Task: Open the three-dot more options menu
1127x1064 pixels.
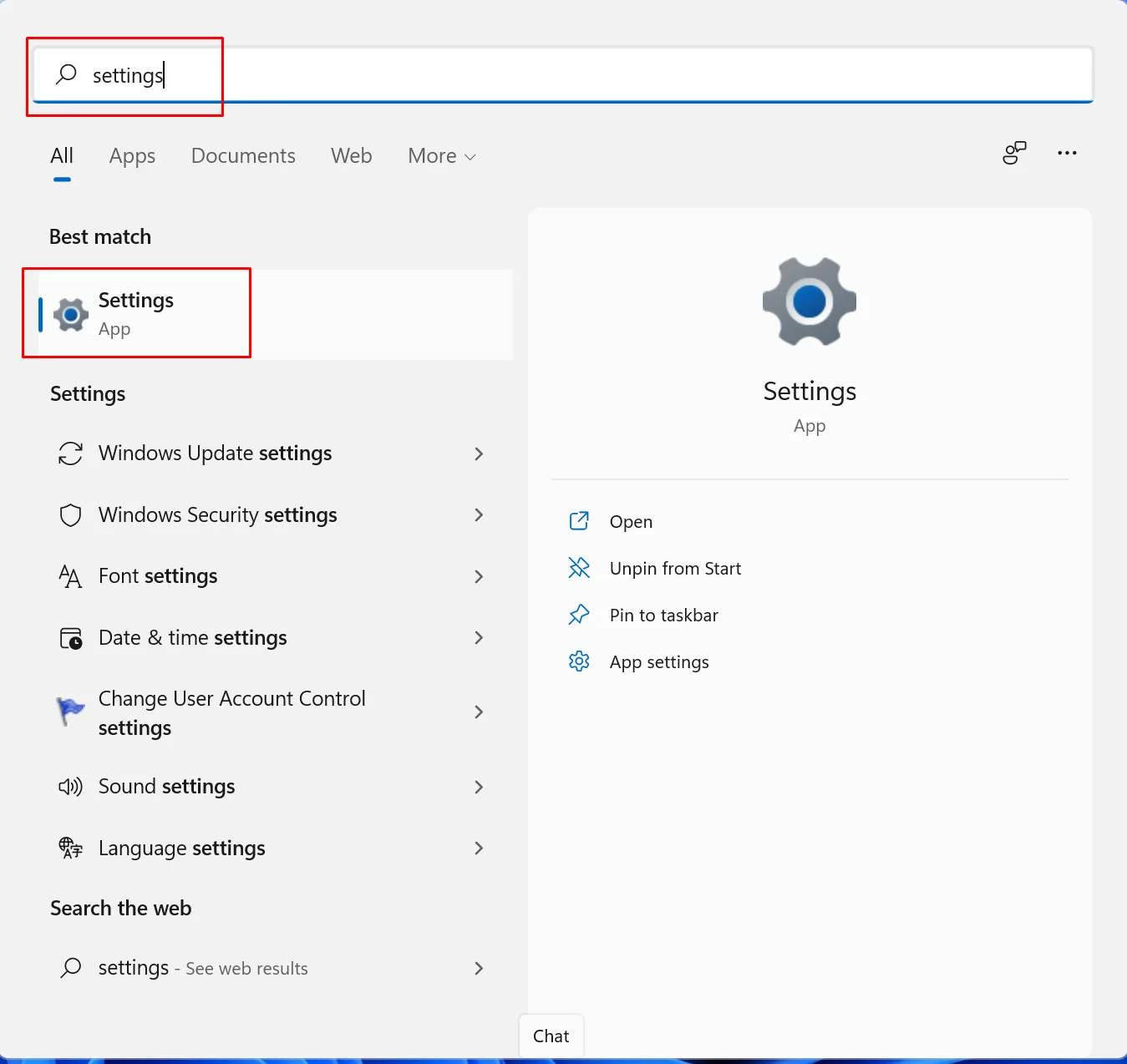Action: (x=1067, y=154)
